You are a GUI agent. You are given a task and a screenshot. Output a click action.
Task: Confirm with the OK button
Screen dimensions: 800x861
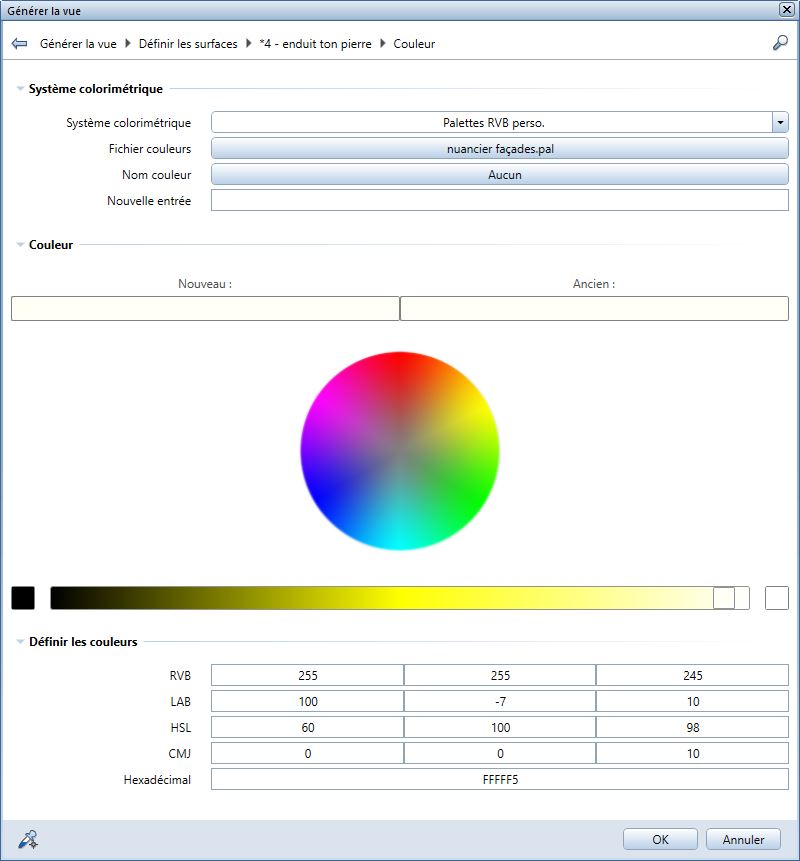660,839
